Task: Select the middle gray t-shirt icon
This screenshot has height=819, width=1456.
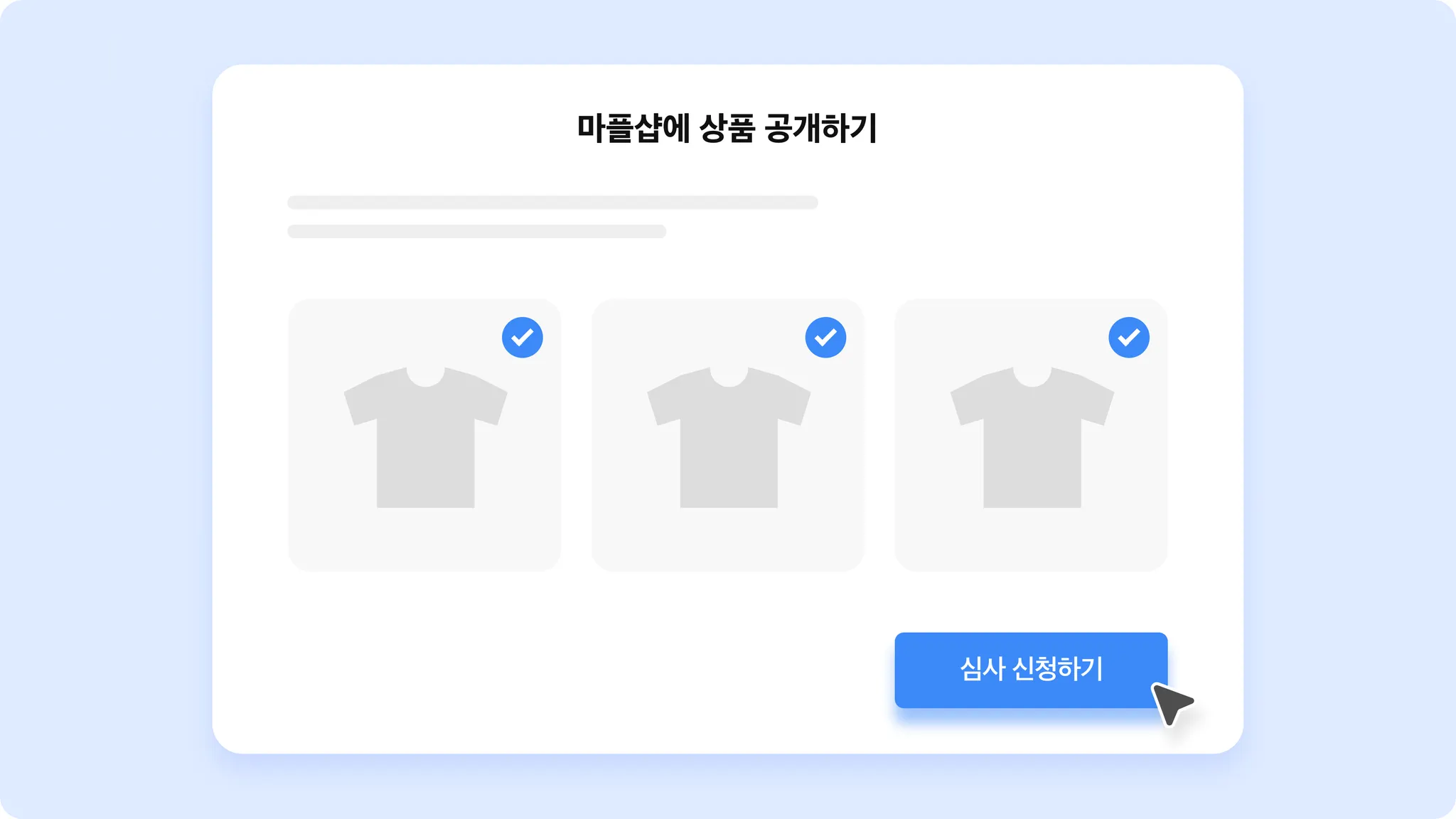Action: tap(729, 437)
